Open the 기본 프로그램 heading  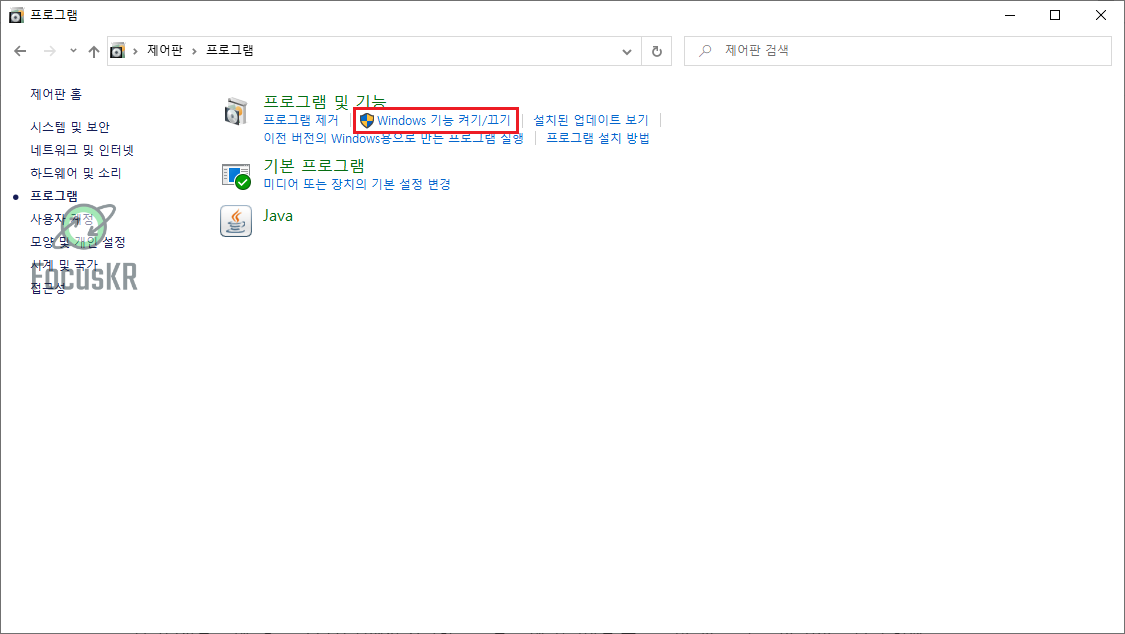(314, 166)
